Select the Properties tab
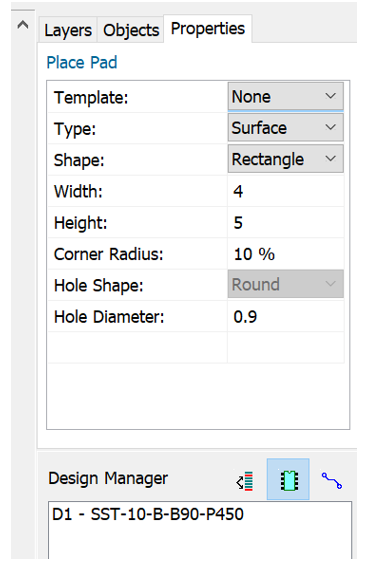 tap(208, 29)
